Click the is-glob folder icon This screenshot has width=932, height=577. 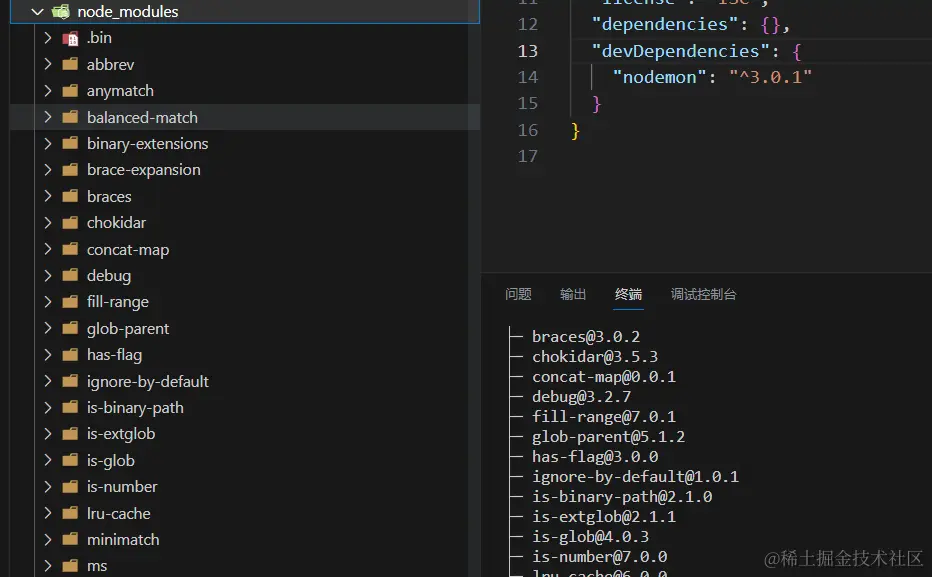click(x=70, y=461)
